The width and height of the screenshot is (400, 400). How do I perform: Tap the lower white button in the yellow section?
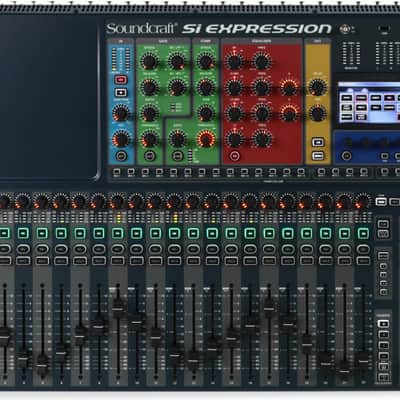[318, 156]
